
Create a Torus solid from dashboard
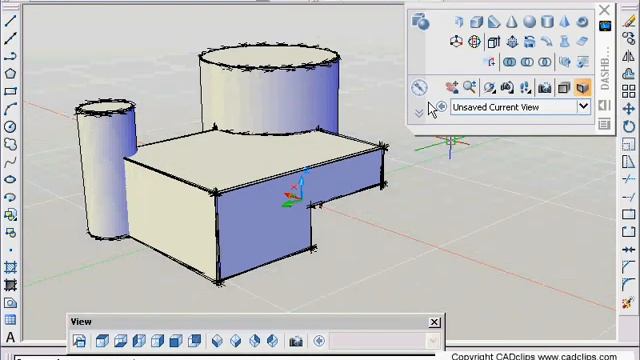582,22
